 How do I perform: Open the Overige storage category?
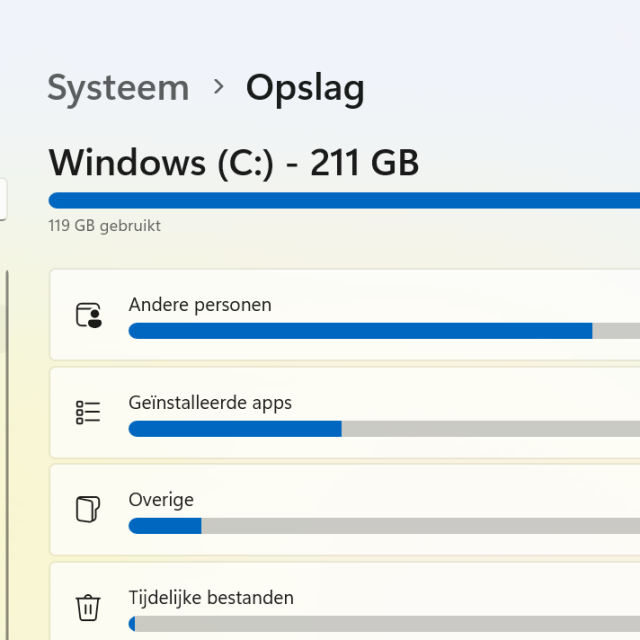coord(345,509)
